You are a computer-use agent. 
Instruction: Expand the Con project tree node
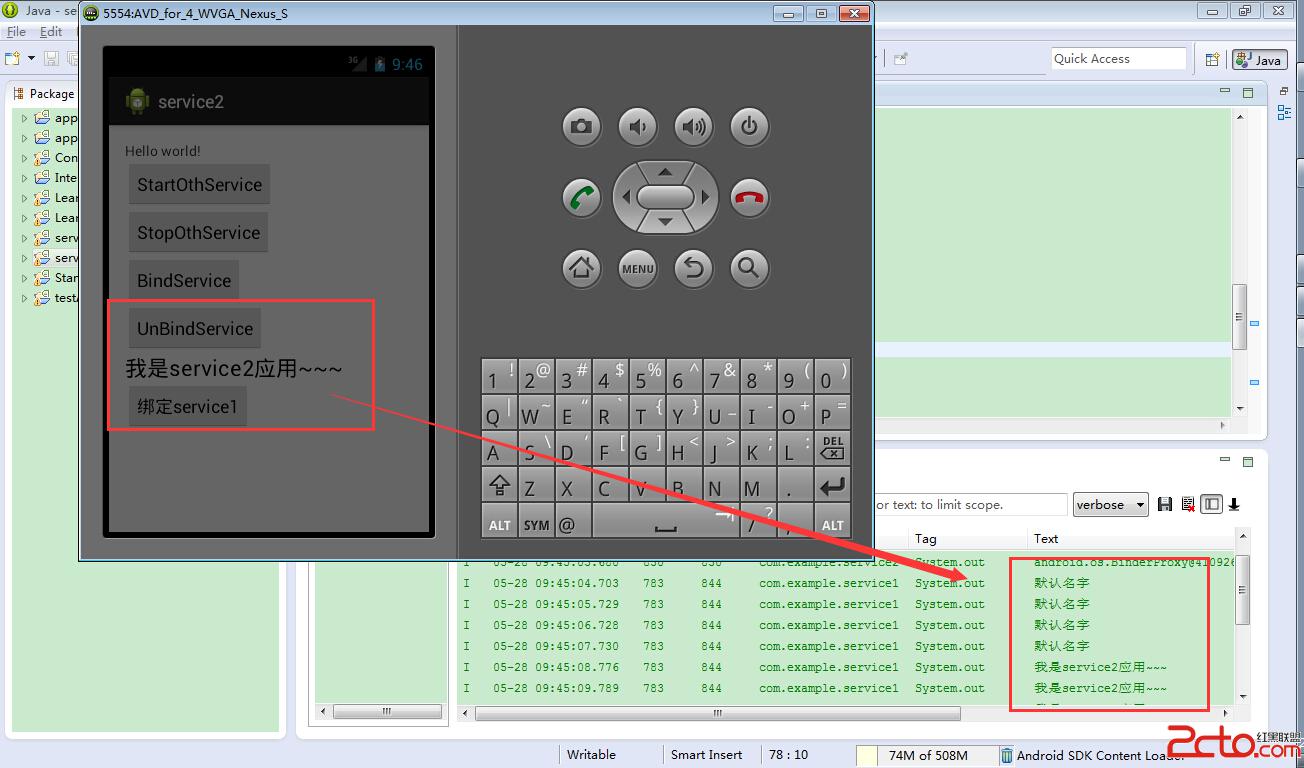(25, 158)
